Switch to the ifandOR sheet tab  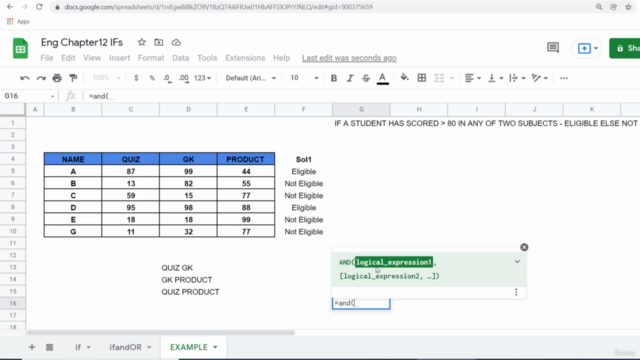(130, 347)
